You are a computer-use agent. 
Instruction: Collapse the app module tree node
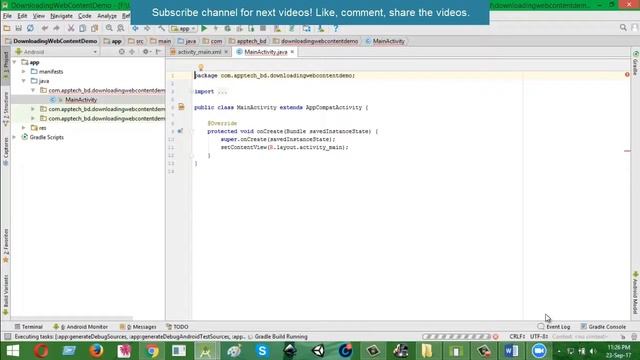[x=15, y=62]
